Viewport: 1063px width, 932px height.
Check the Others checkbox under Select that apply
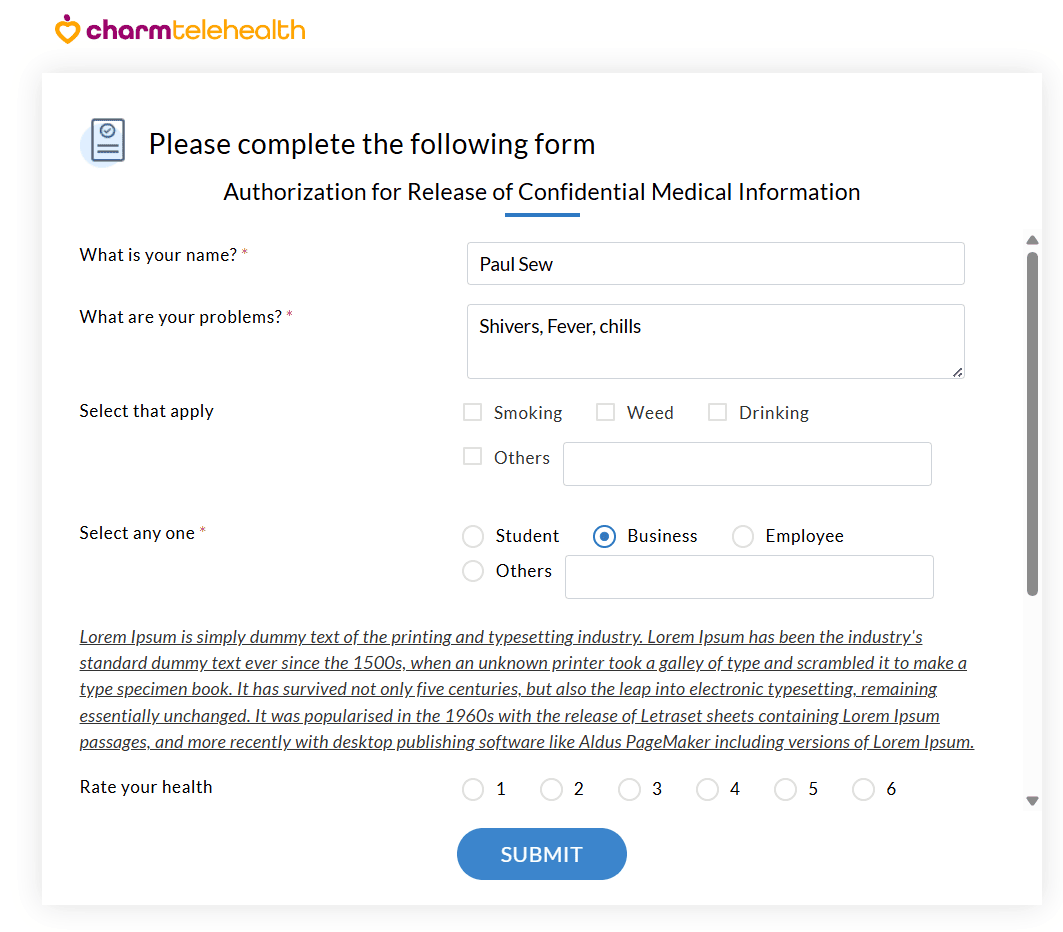[472, 455]
